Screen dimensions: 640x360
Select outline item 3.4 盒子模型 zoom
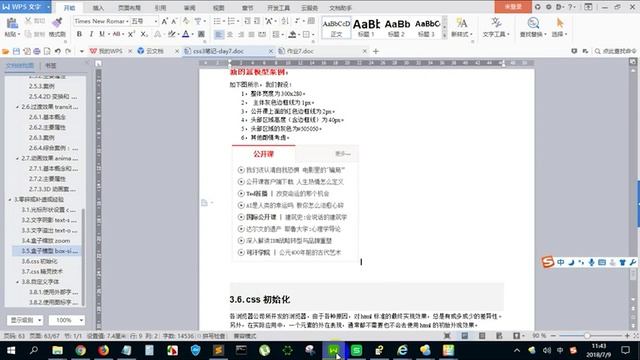[x=45, y=241]
